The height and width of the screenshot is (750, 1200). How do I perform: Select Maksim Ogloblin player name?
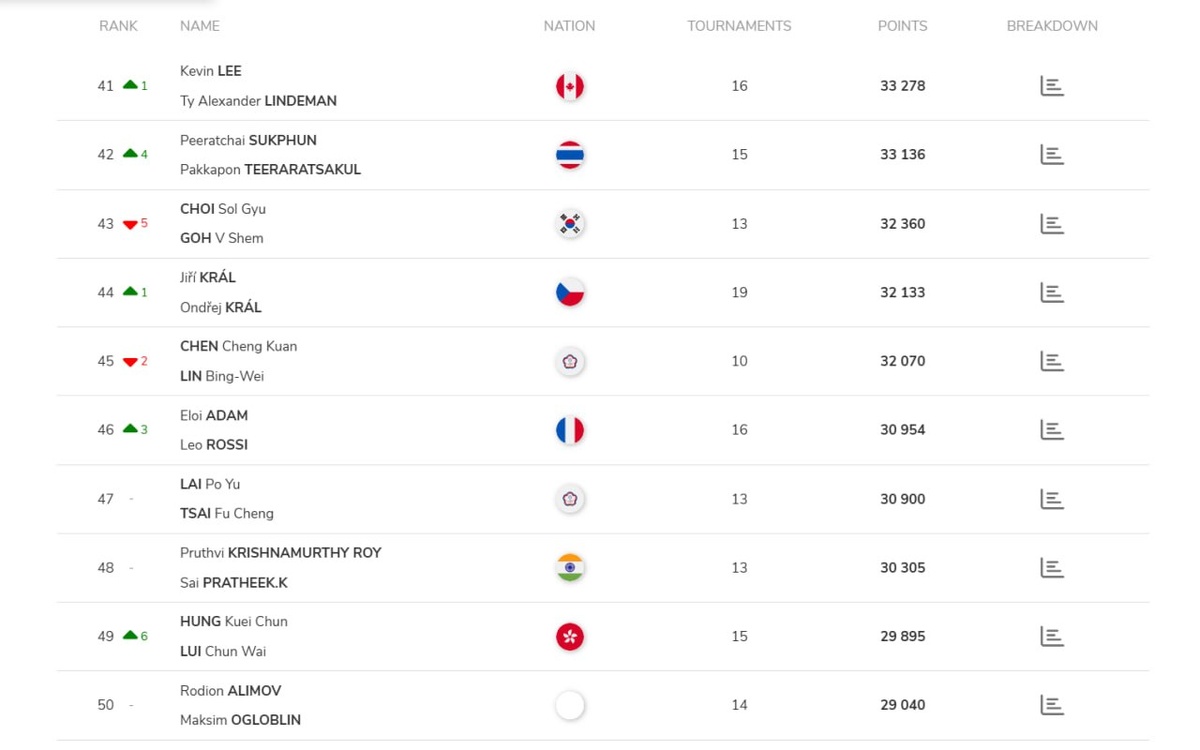[x=240, y=720]
